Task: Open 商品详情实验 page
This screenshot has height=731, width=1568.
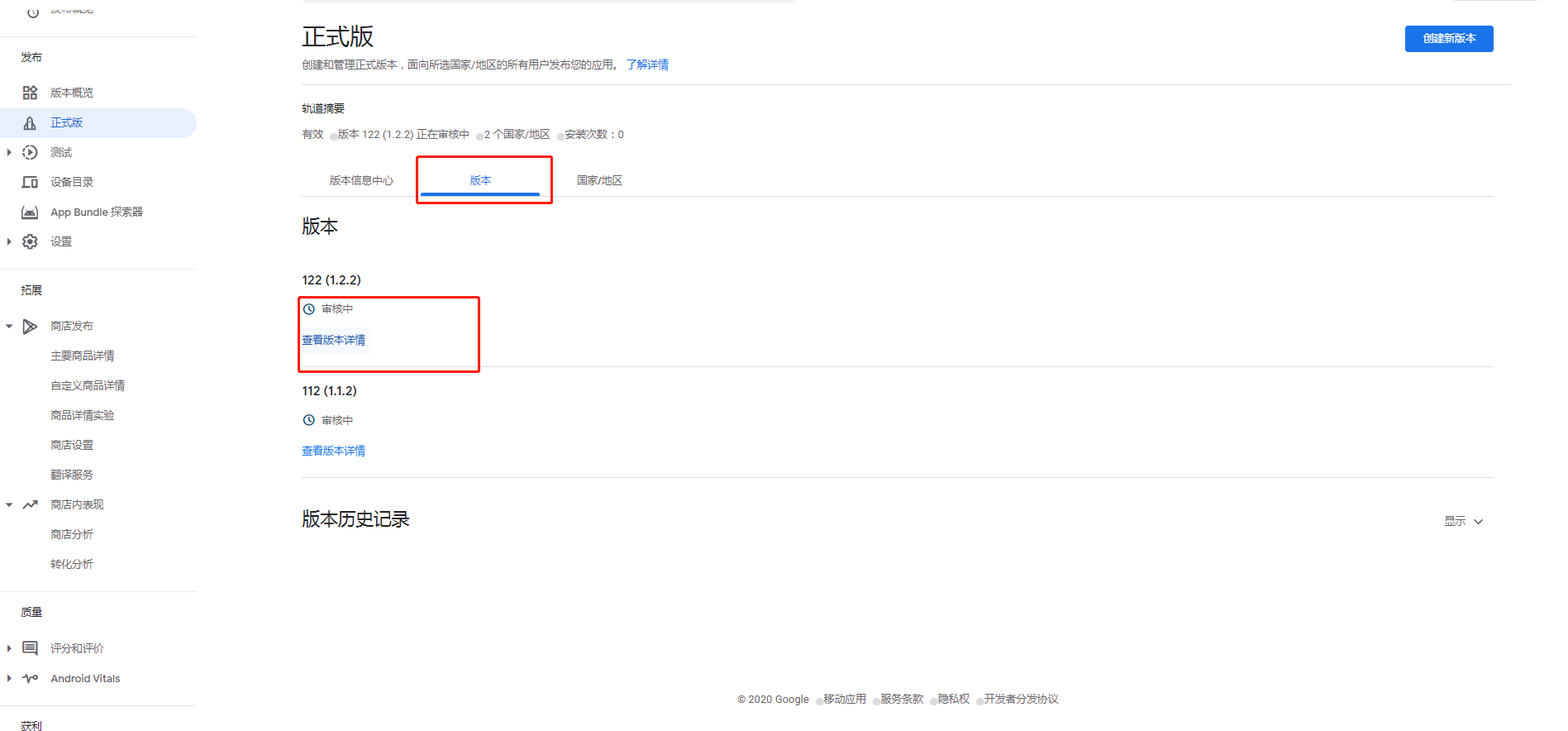Action: coord(83,415)
